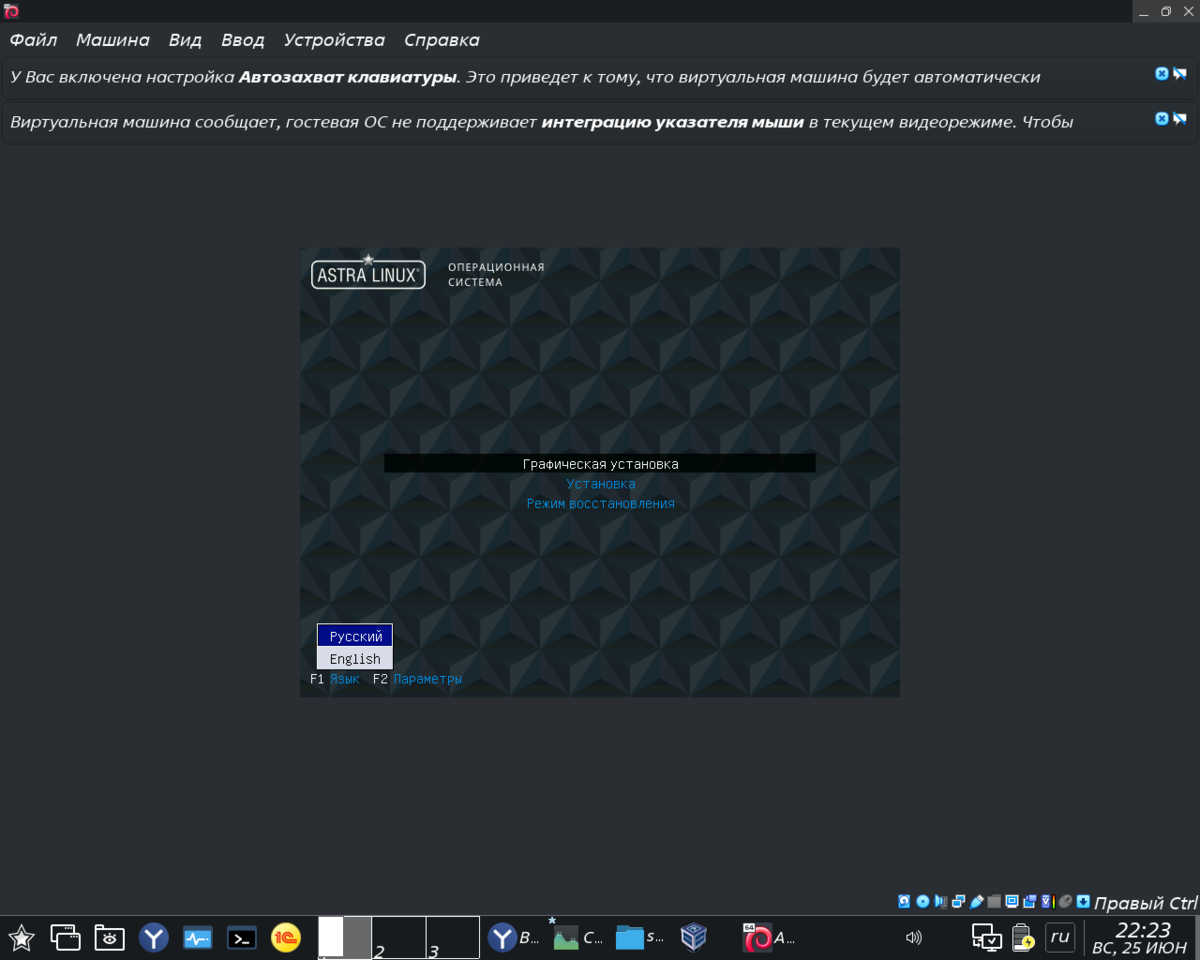Open file manager with eye icon

[x=110, y=938]
